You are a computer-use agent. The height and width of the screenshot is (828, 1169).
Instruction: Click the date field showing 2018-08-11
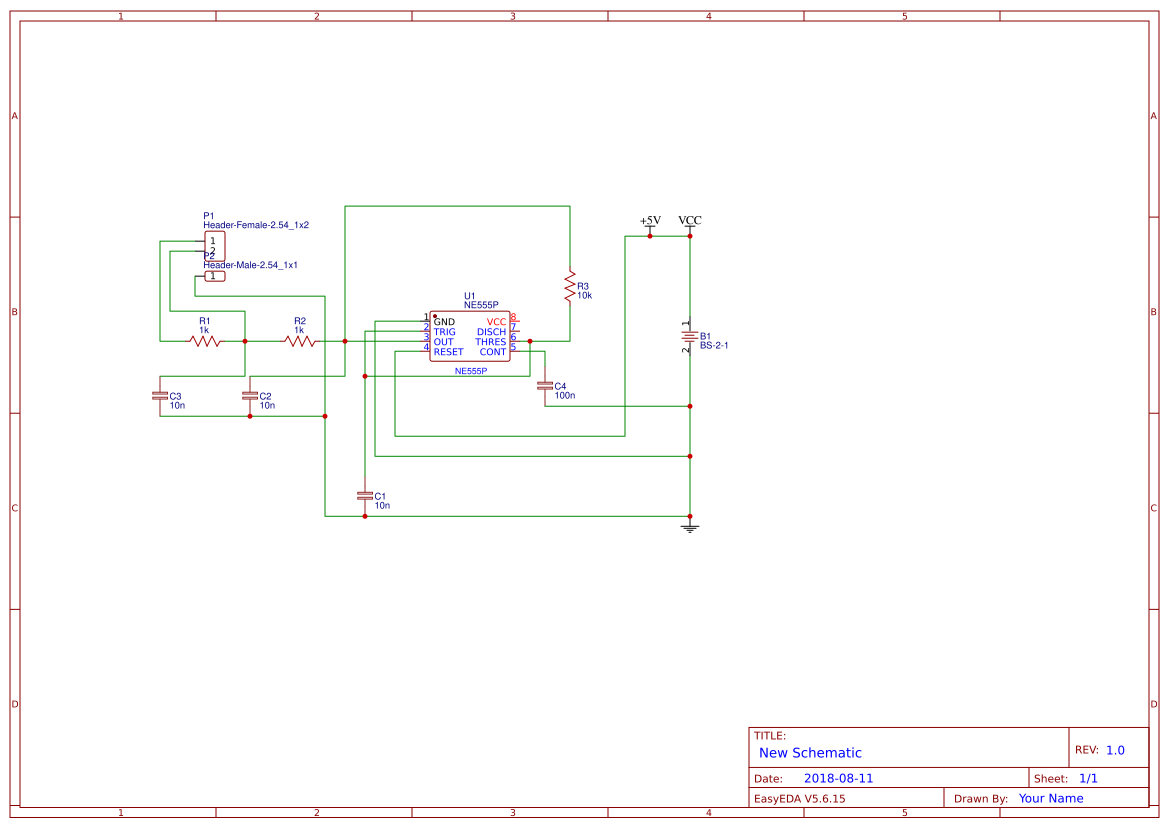(x=838, y=777)
